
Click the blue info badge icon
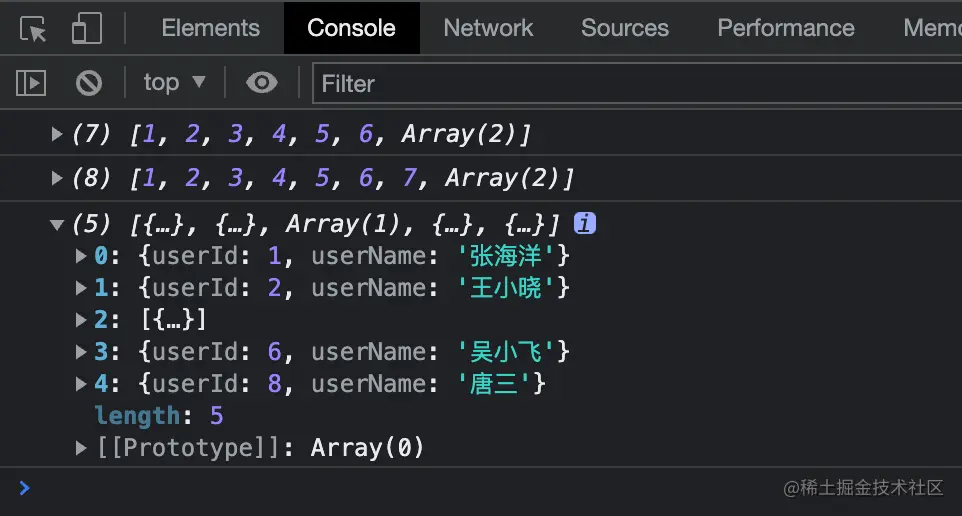pos(585,224)
